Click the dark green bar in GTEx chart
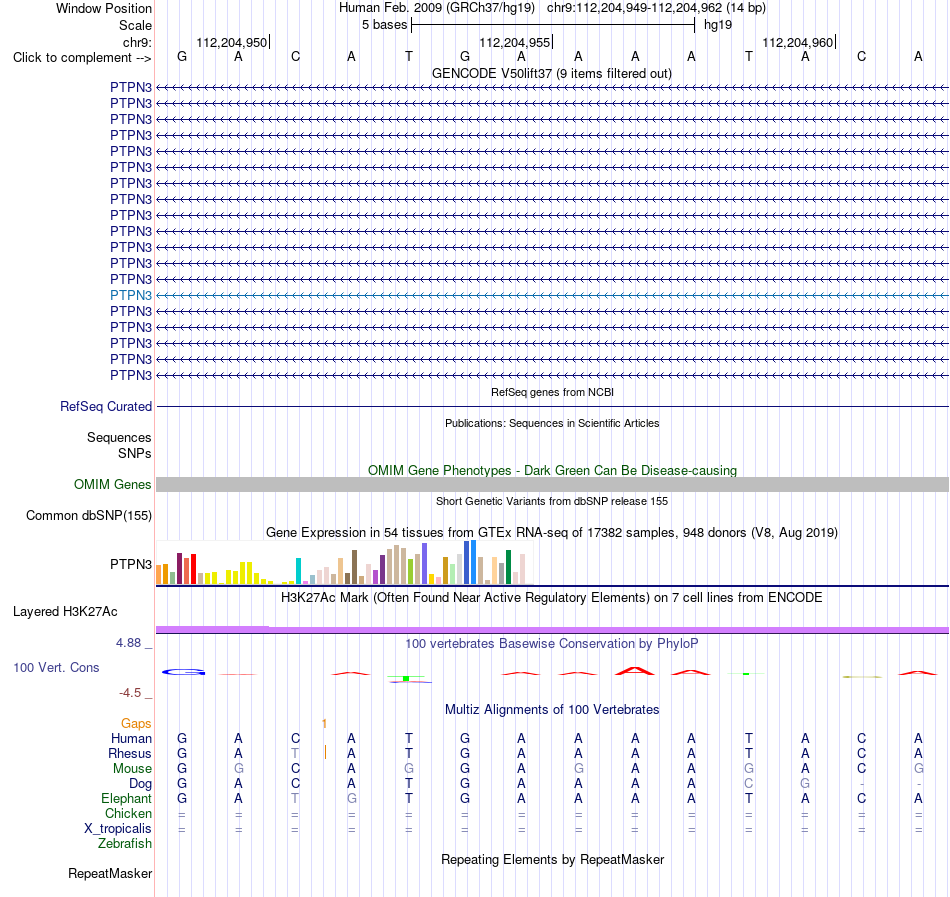Viewport: 950px width, 897px height. tap(508, 567)
